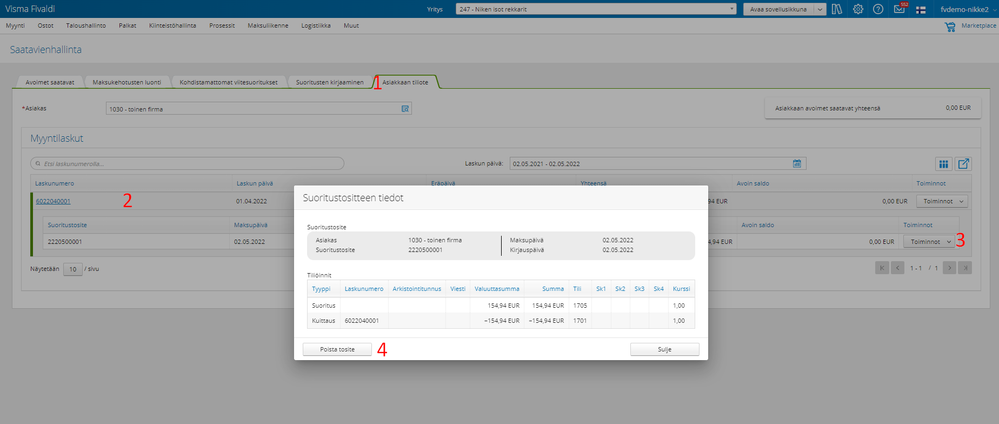The width and height of the screenshot is (999, 424).
Task: Click Poista tosite button
Action: coord(337,349)
